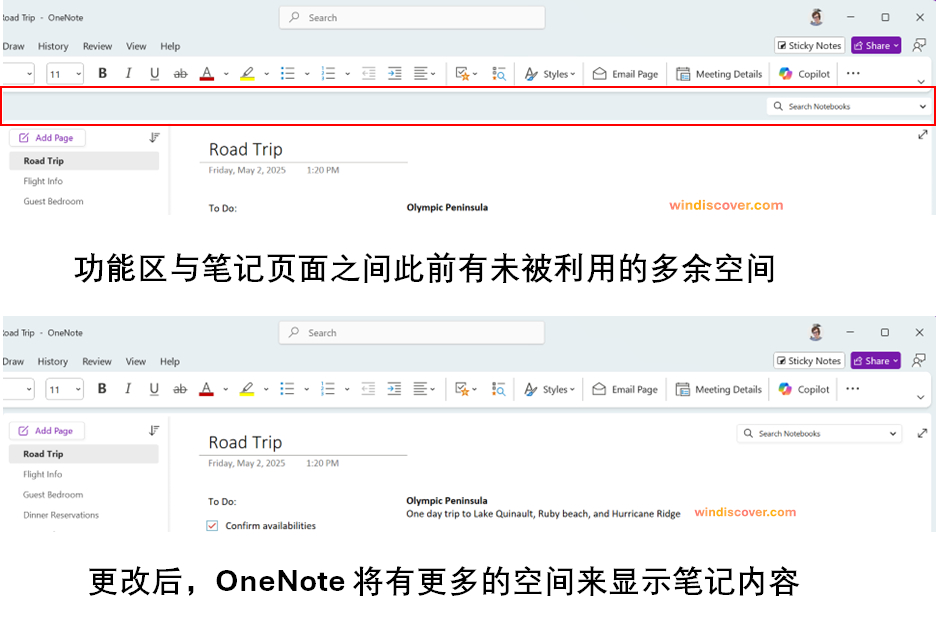
Task: Insert numbered list in top window
Action: (328, 73)
